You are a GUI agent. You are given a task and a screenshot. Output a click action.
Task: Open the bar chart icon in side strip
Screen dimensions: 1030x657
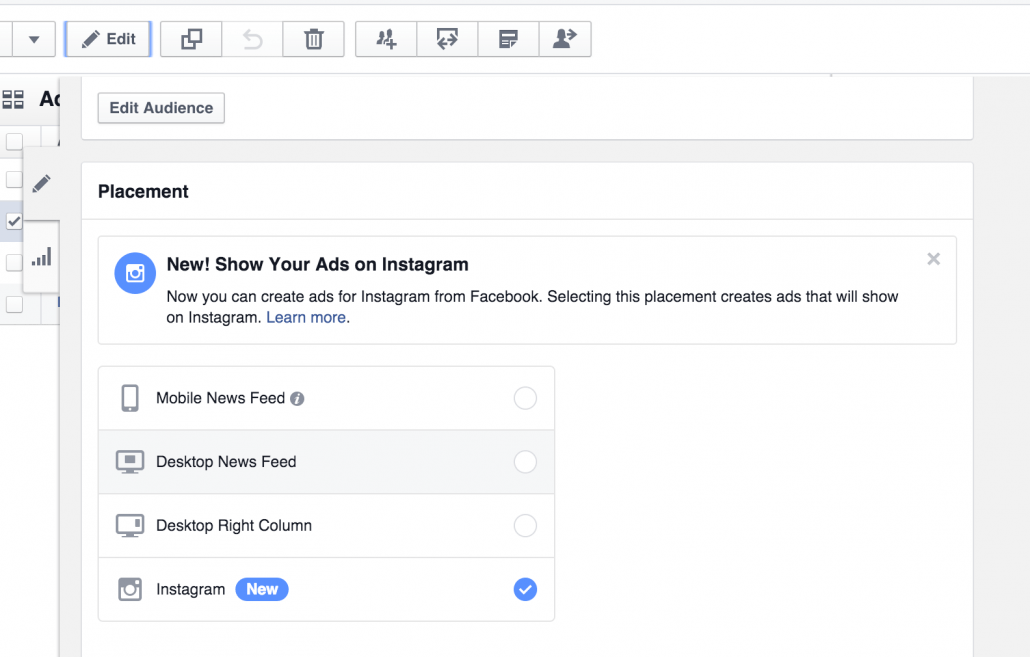coord(41,257)
